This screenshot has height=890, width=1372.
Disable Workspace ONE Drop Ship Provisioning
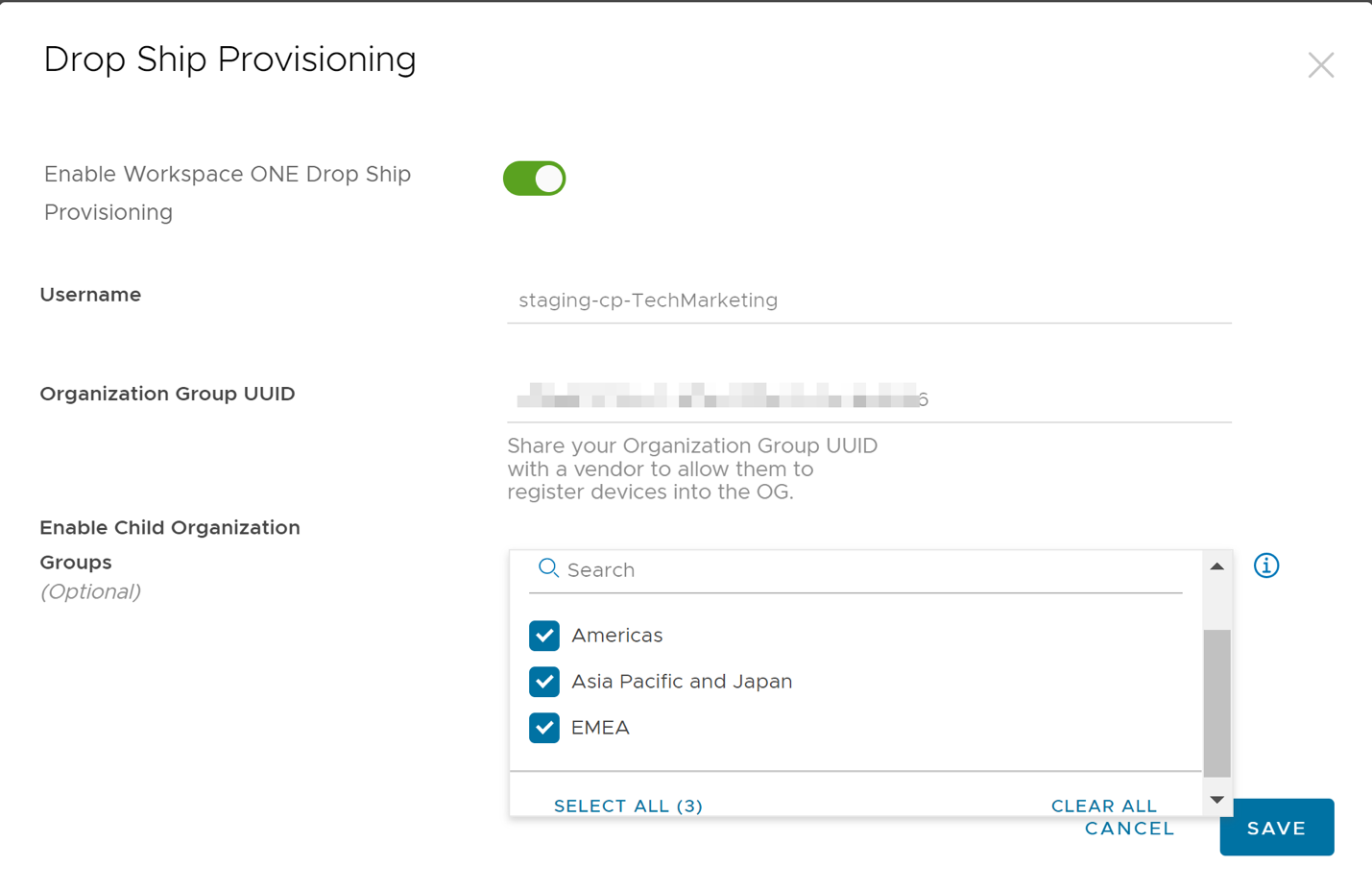pyautogui.click(x=534, y=178)
